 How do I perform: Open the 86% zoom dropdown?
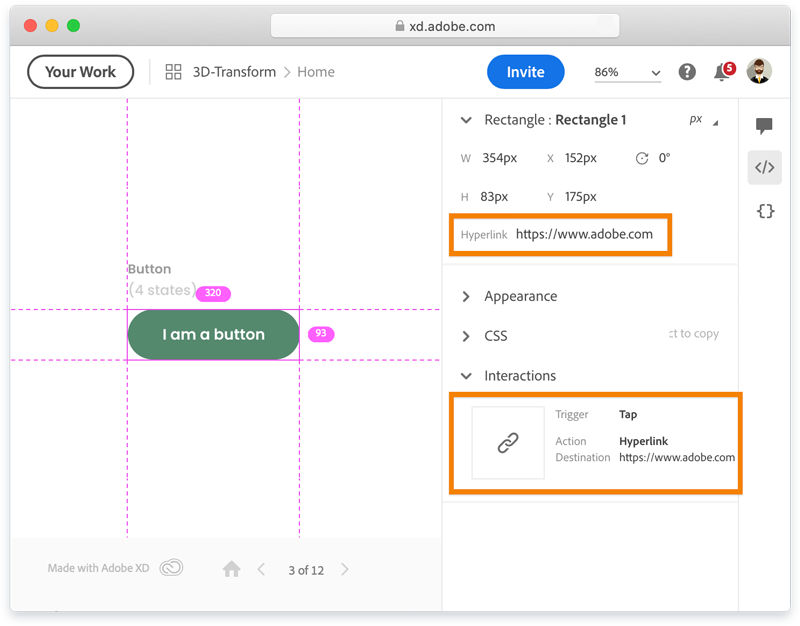tap(627, 72)
